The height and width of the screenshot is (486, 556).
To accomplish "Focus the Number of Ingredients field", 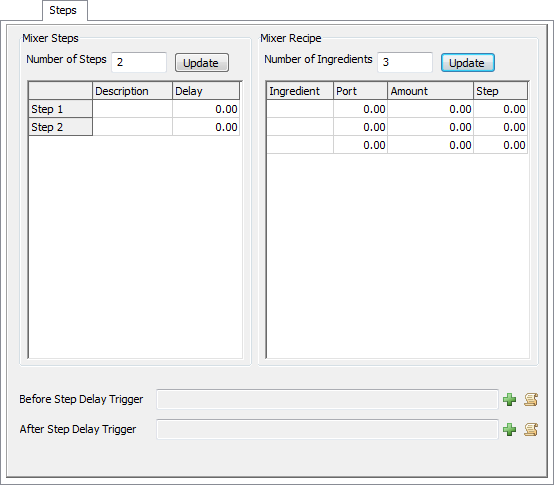I will coord(405,62).
